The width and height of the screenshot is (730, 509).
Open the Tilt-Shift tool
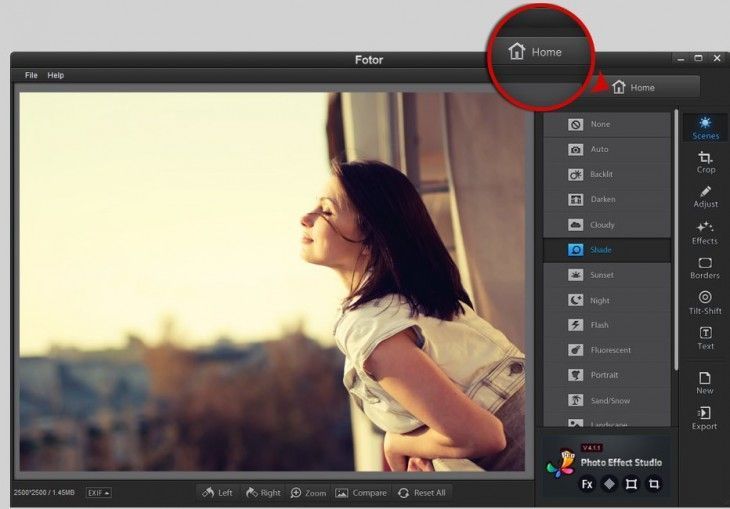705,303
